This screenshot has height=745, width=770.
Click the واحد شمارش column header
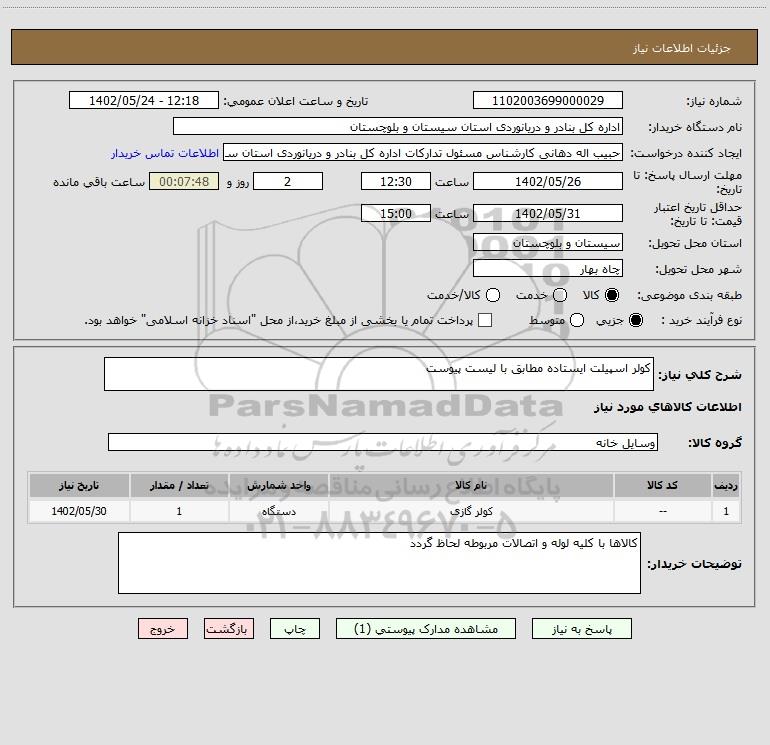tap(278, 485)
